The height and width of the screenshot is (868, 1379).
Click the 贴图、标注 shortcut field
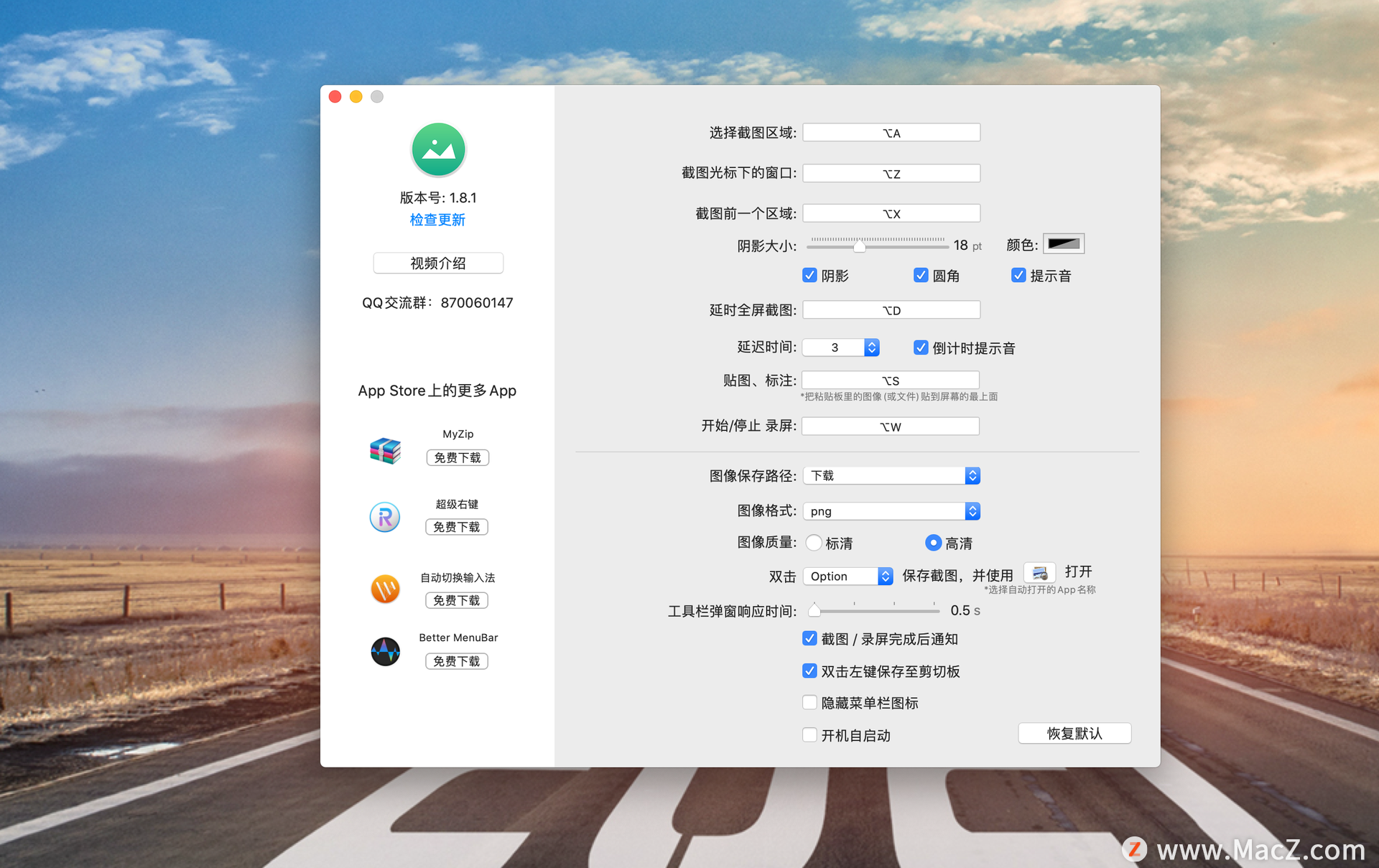coord(891,380)
